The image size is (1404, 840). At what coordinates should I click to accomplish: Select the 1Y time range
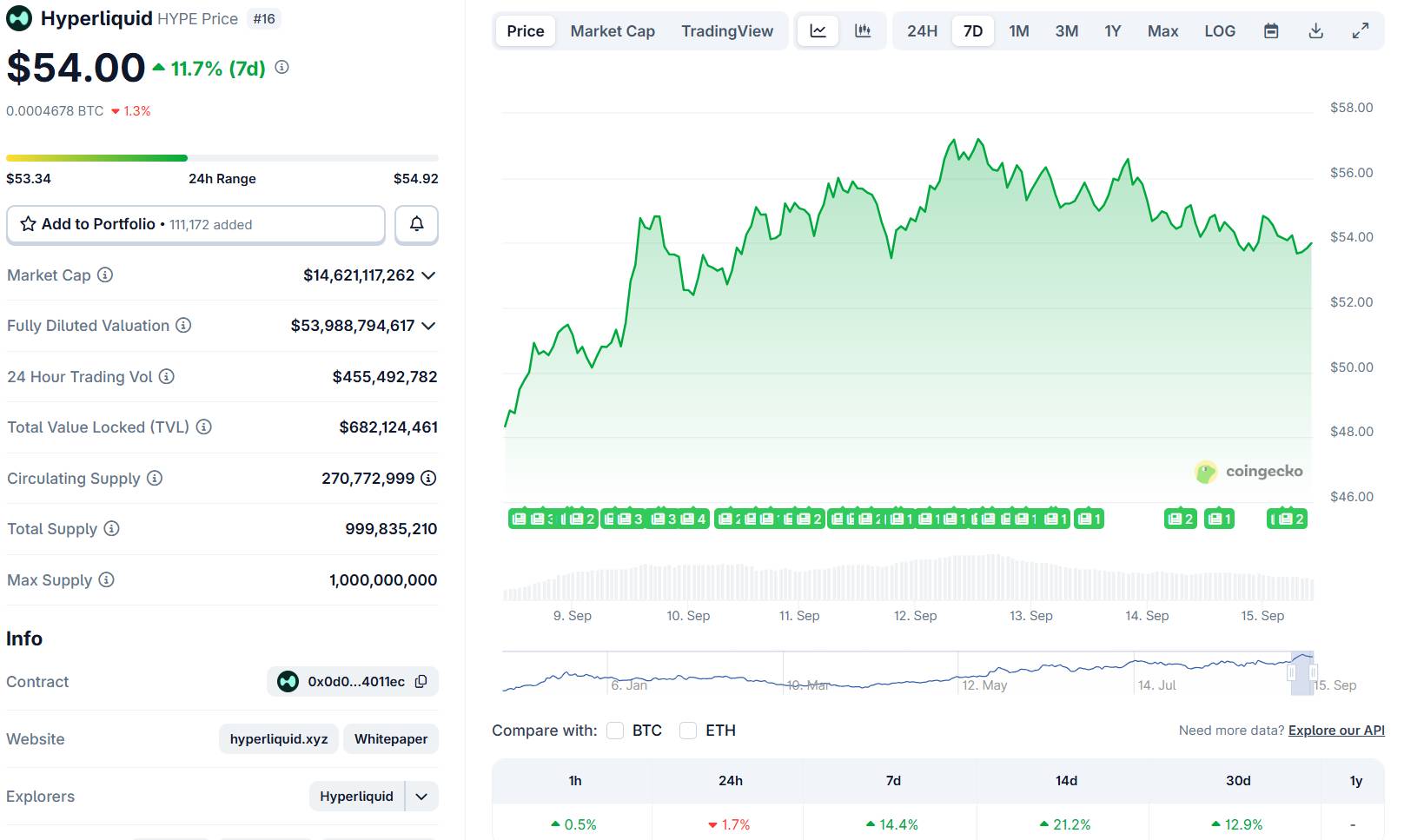point(1113,31)
